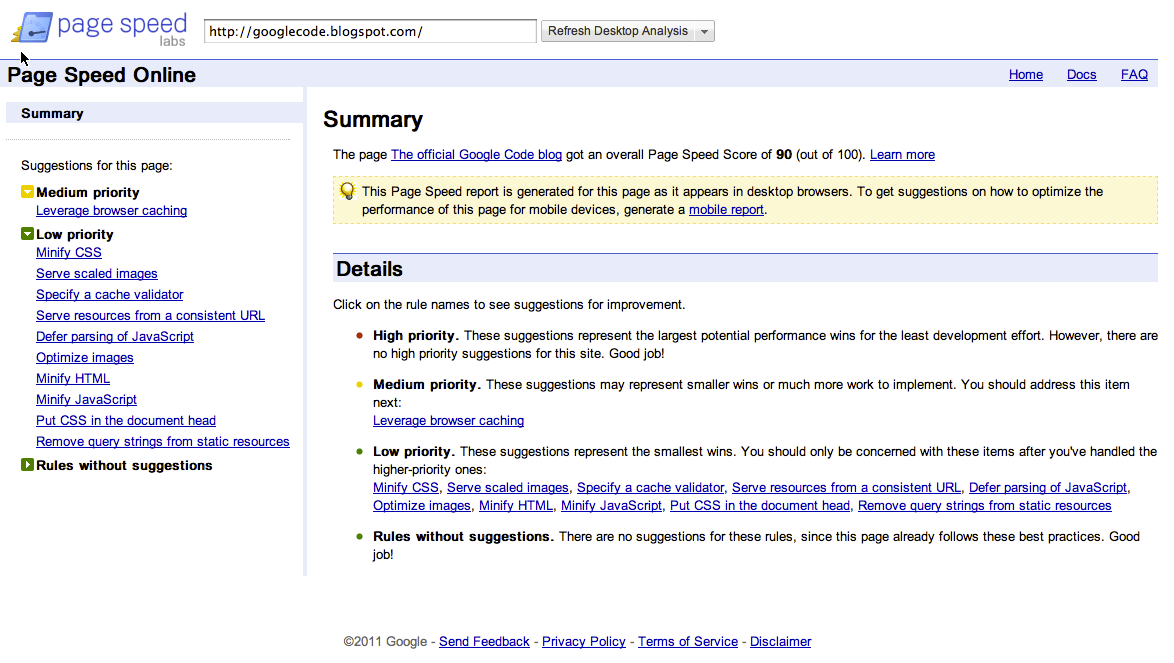
Task: Click the Send Feedback footer link
Action: [484, 641]
